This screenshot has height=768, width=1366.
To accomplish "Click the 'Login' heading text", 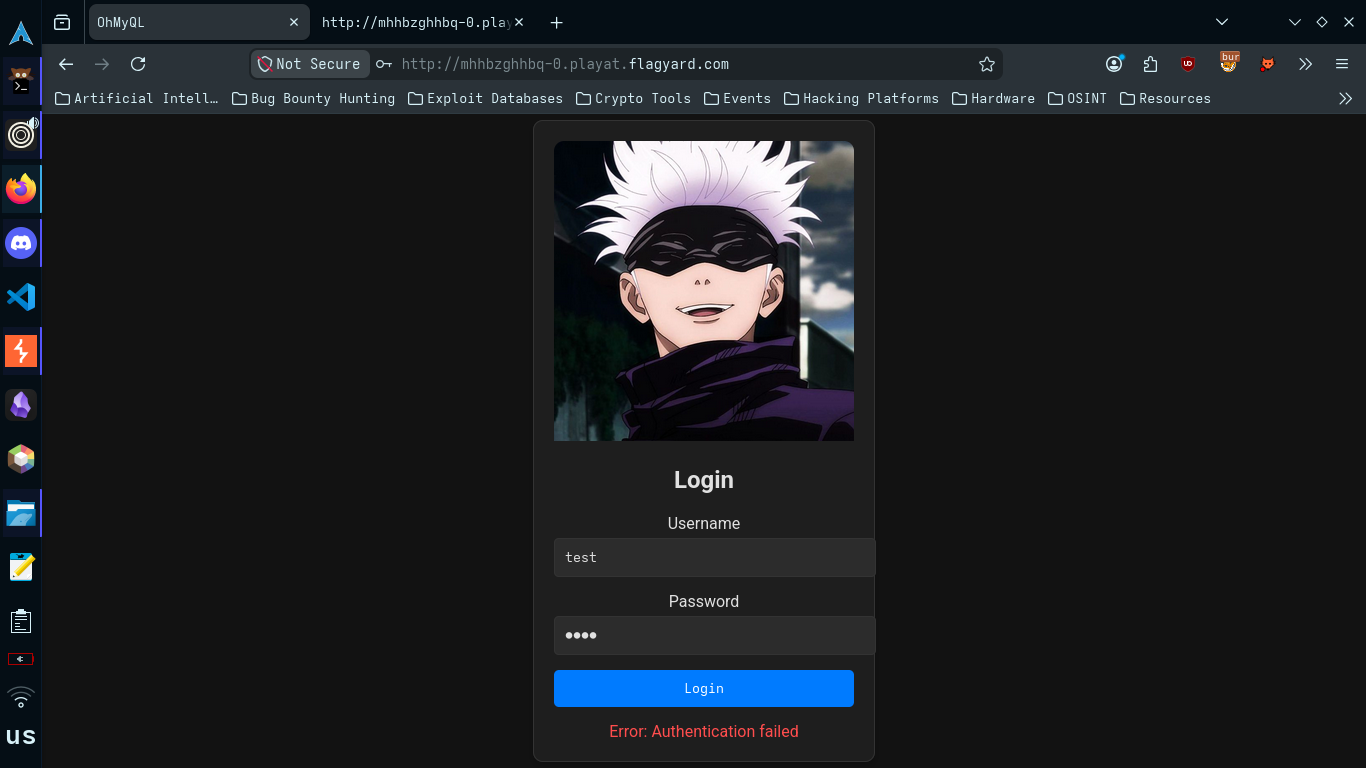I will click(704, 480).
